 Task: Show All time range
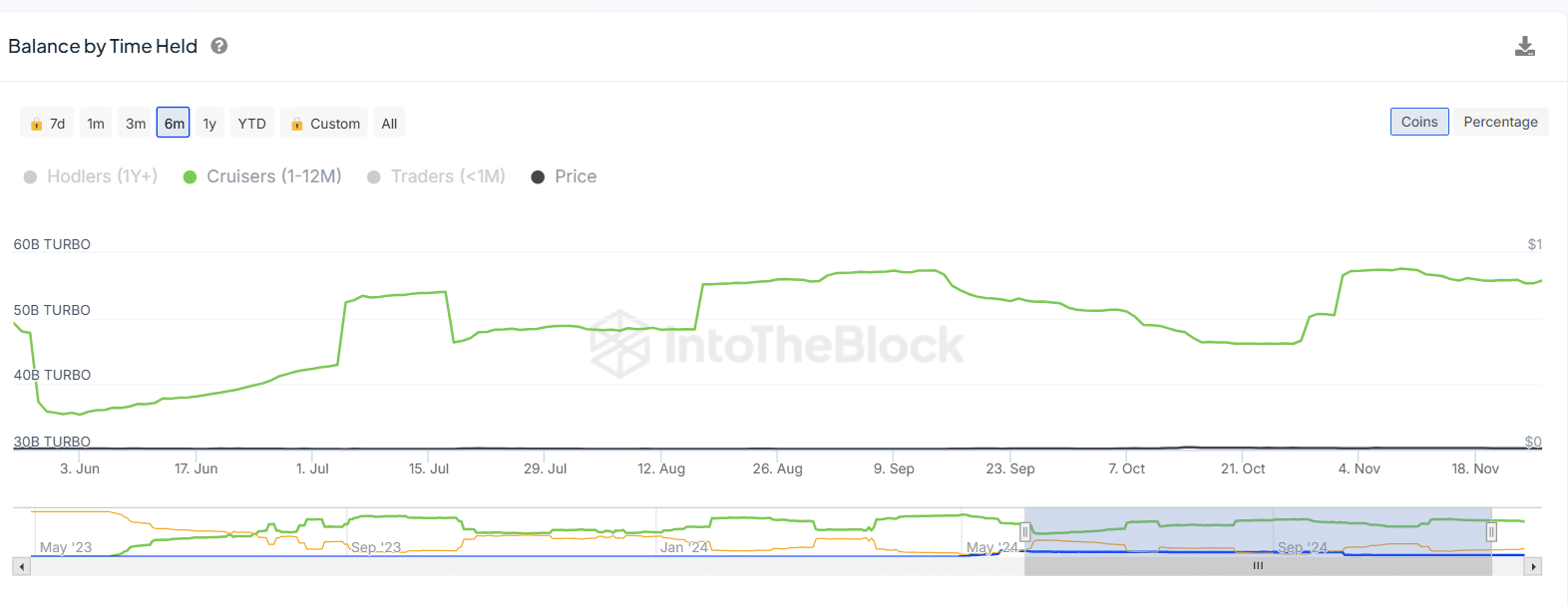pyautogui.click(x=389, y=124)
